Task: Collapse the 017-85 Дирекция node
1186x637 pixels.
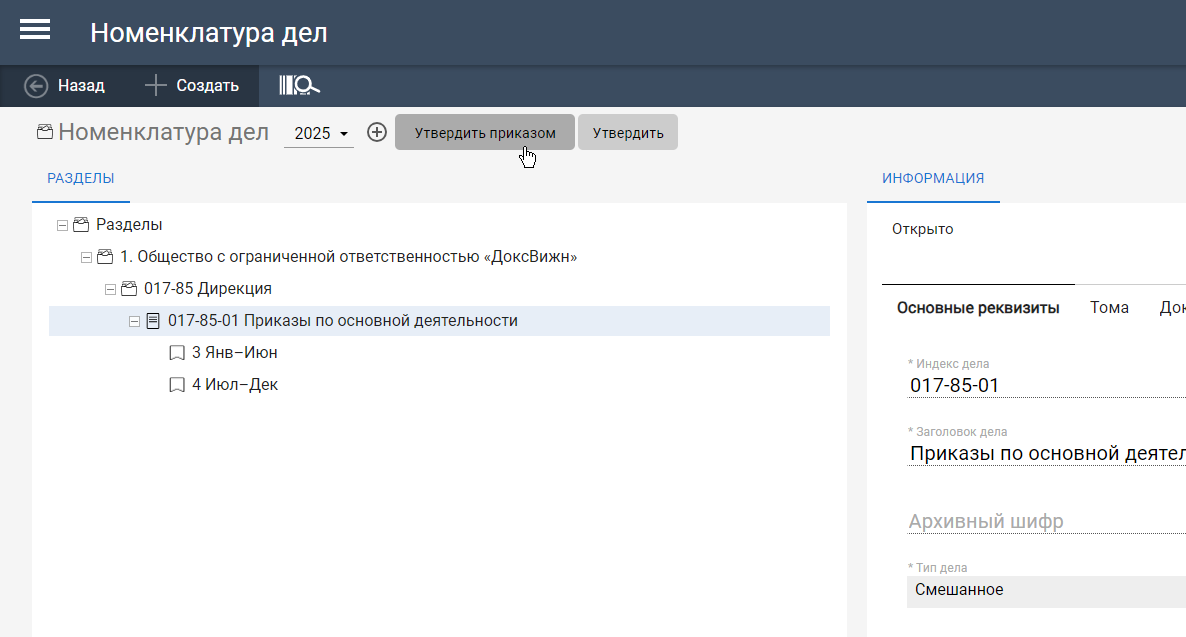Action: (110, 290)
